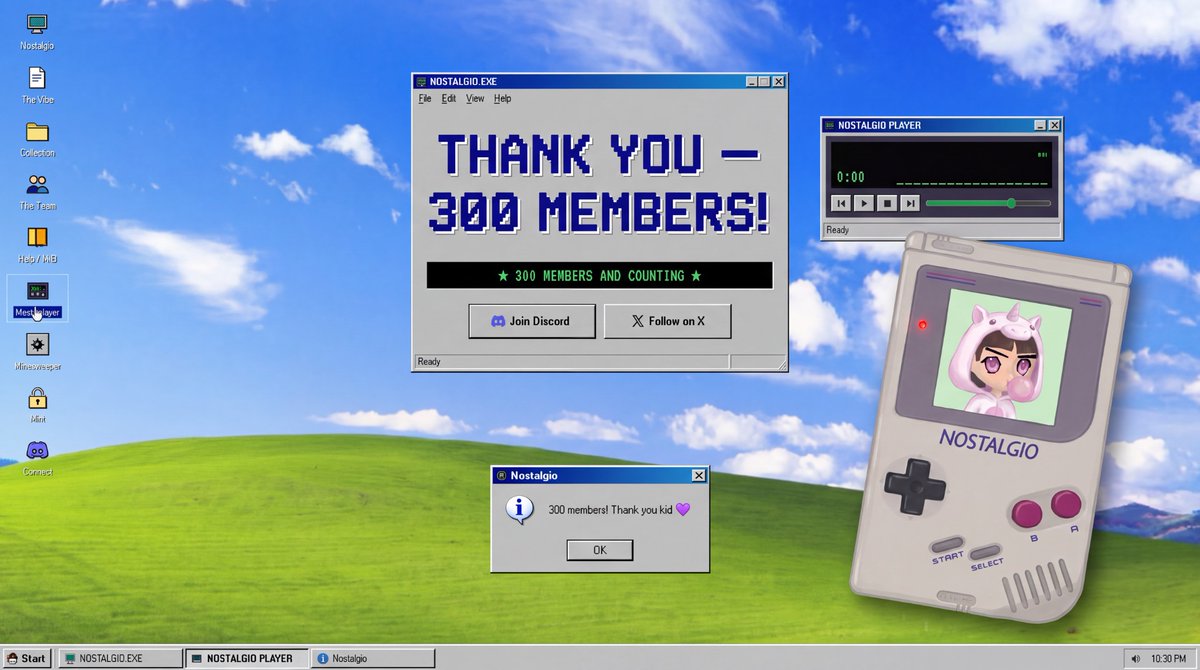Click the 10:30 PM taskbar clock
Viewport: 1200px width, 670px height.
[1167, 658]
